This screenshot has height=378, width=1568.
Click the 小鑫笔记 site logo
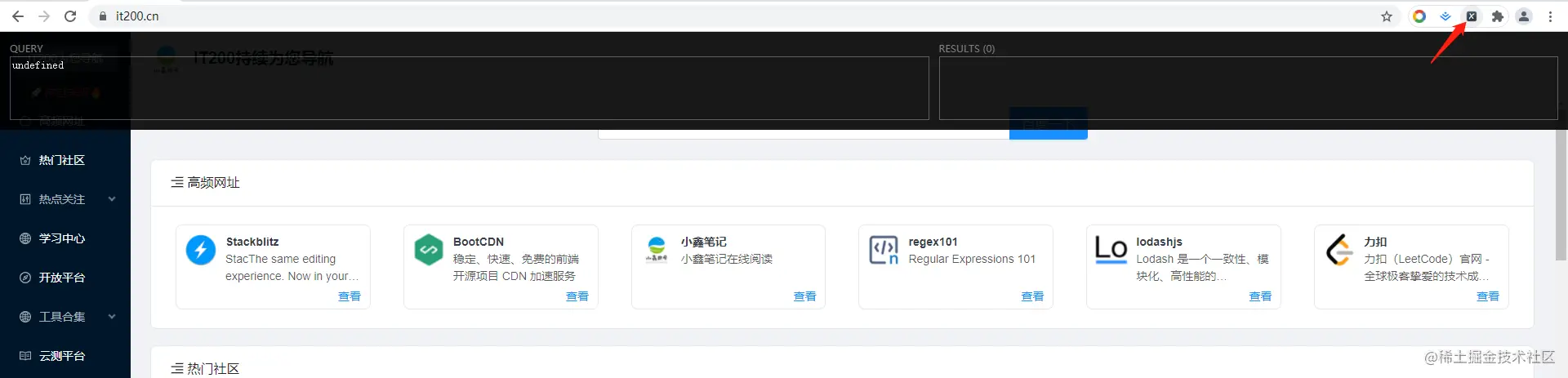[656, 248]
